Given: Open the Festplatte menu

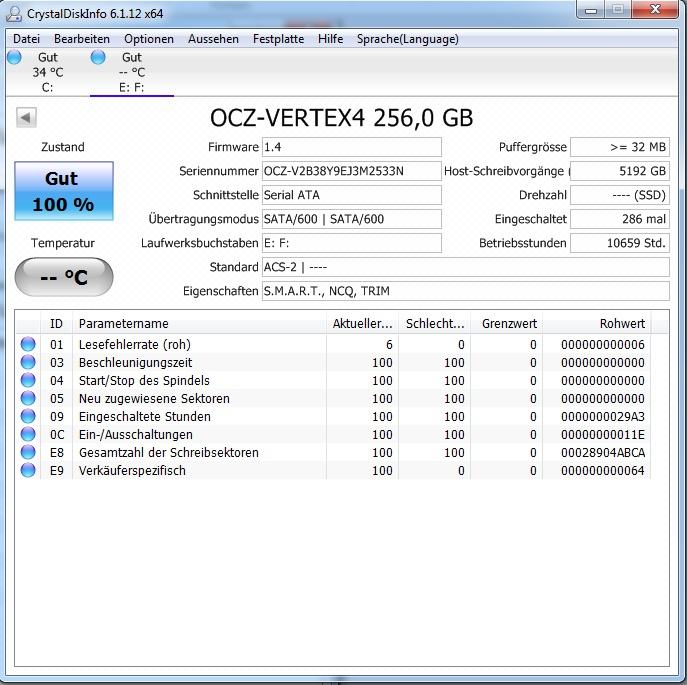Looking at the screenshot, I should (x=278, y=39).
